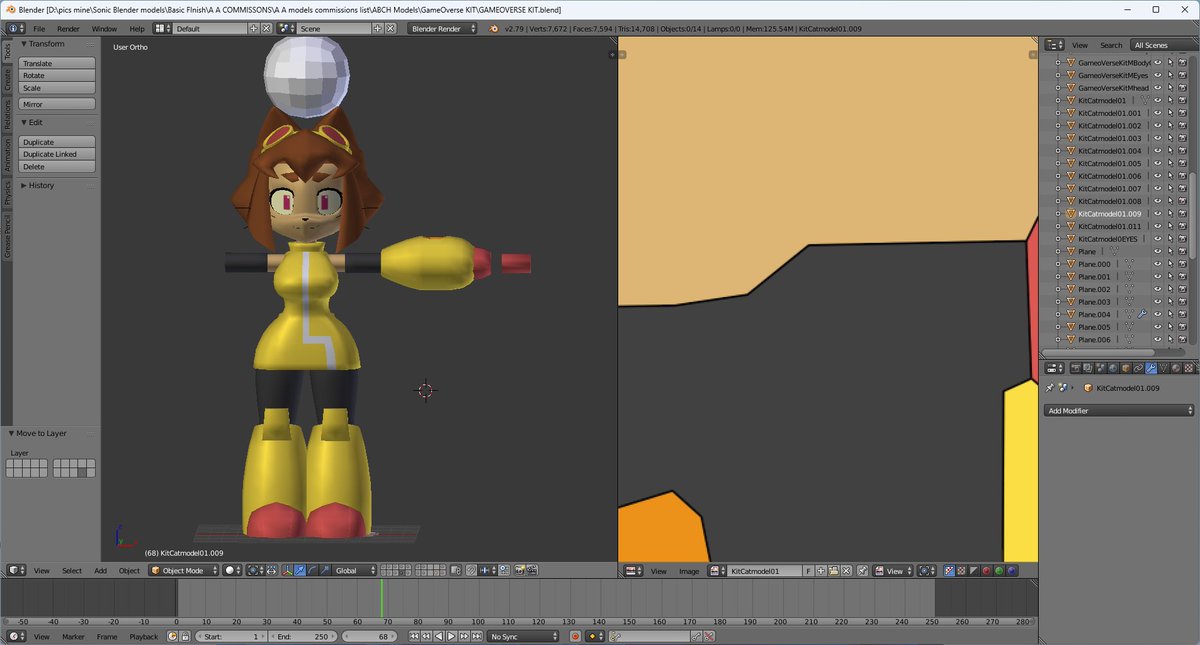The width and height of the screenshot is (1200, 645).
Task: Open the File menu
Action: click(x=39, y=28)
